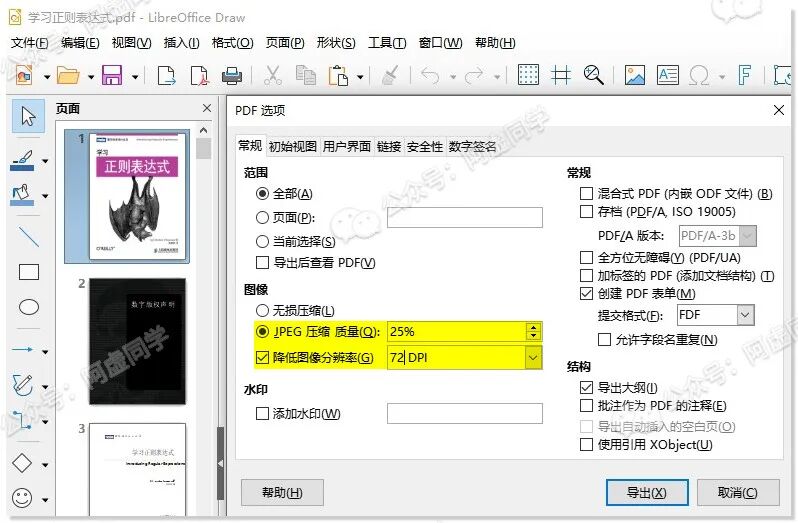Click the Copy icon
The image size is (798, 523).
(306, 76)
